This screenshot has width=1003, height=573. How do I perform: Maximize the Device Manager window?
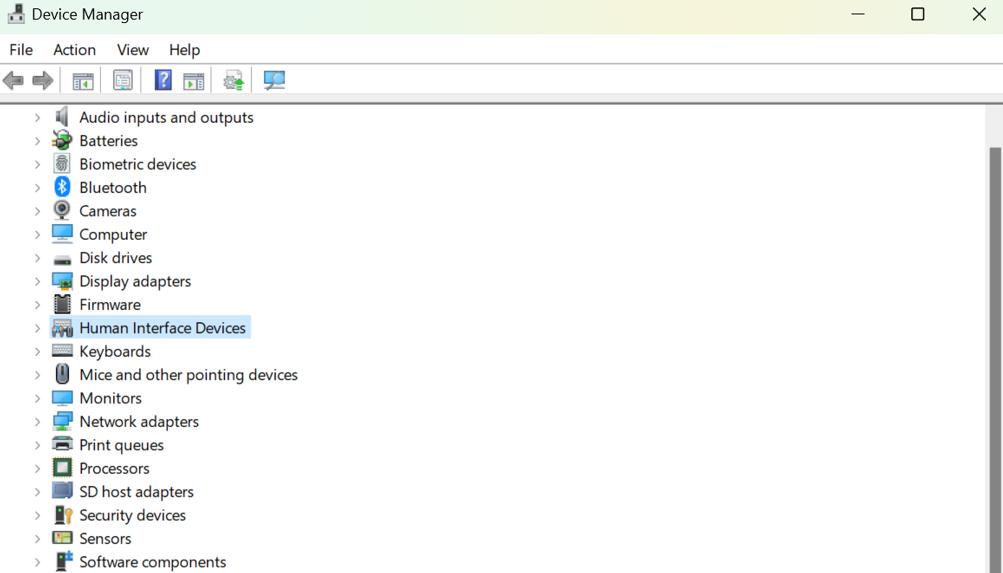tap(918, 14)
